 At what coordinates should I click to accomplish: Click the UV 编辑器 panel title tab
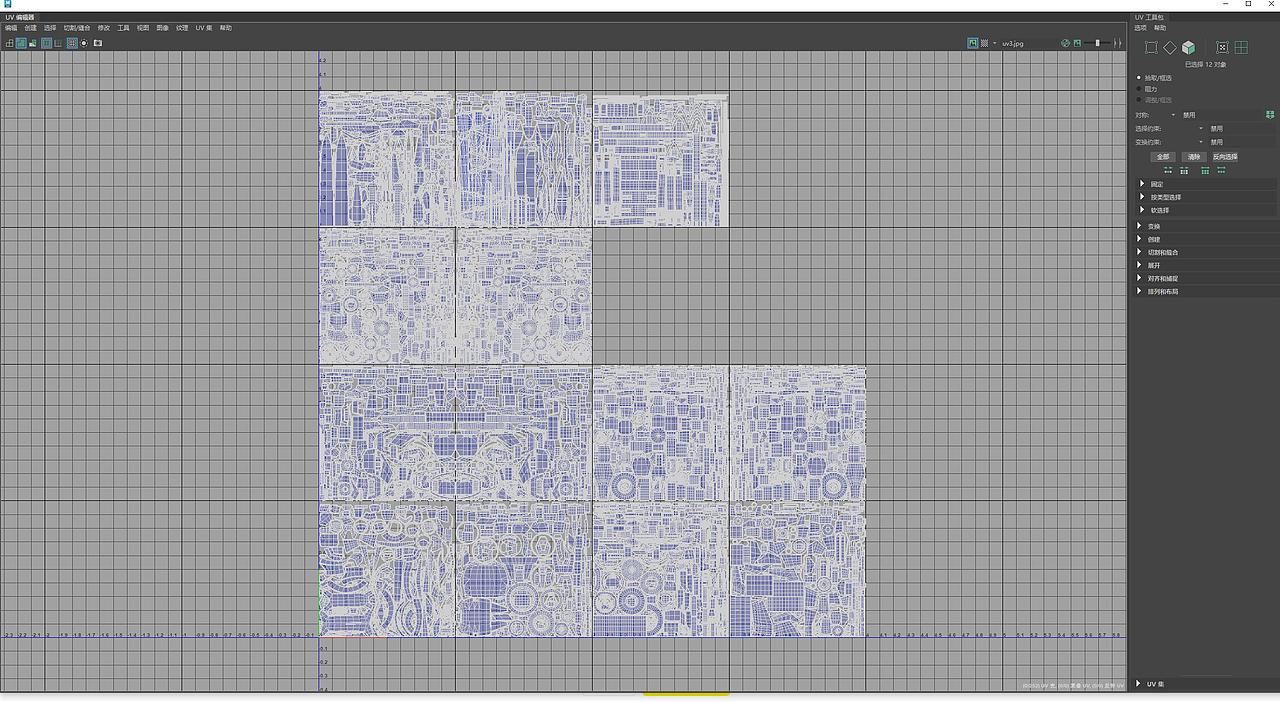pos(20,17)
